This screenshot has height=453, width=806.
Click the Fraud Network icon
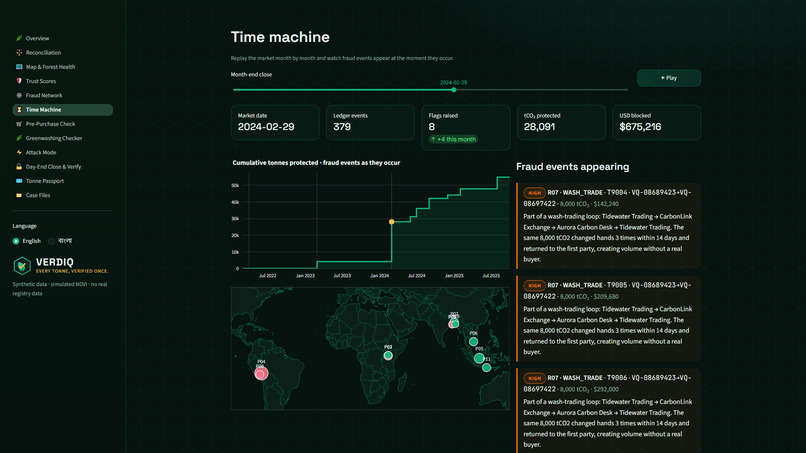[19, 95]
